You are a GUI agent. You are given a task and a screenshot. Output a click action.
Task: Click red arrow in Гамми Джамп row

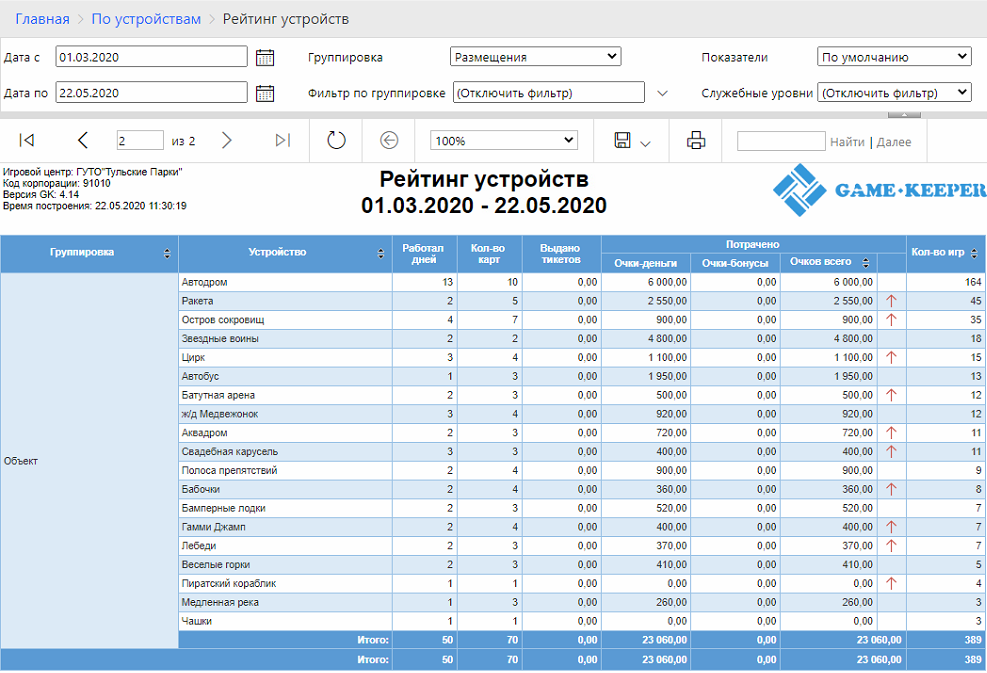coord(891,527)
